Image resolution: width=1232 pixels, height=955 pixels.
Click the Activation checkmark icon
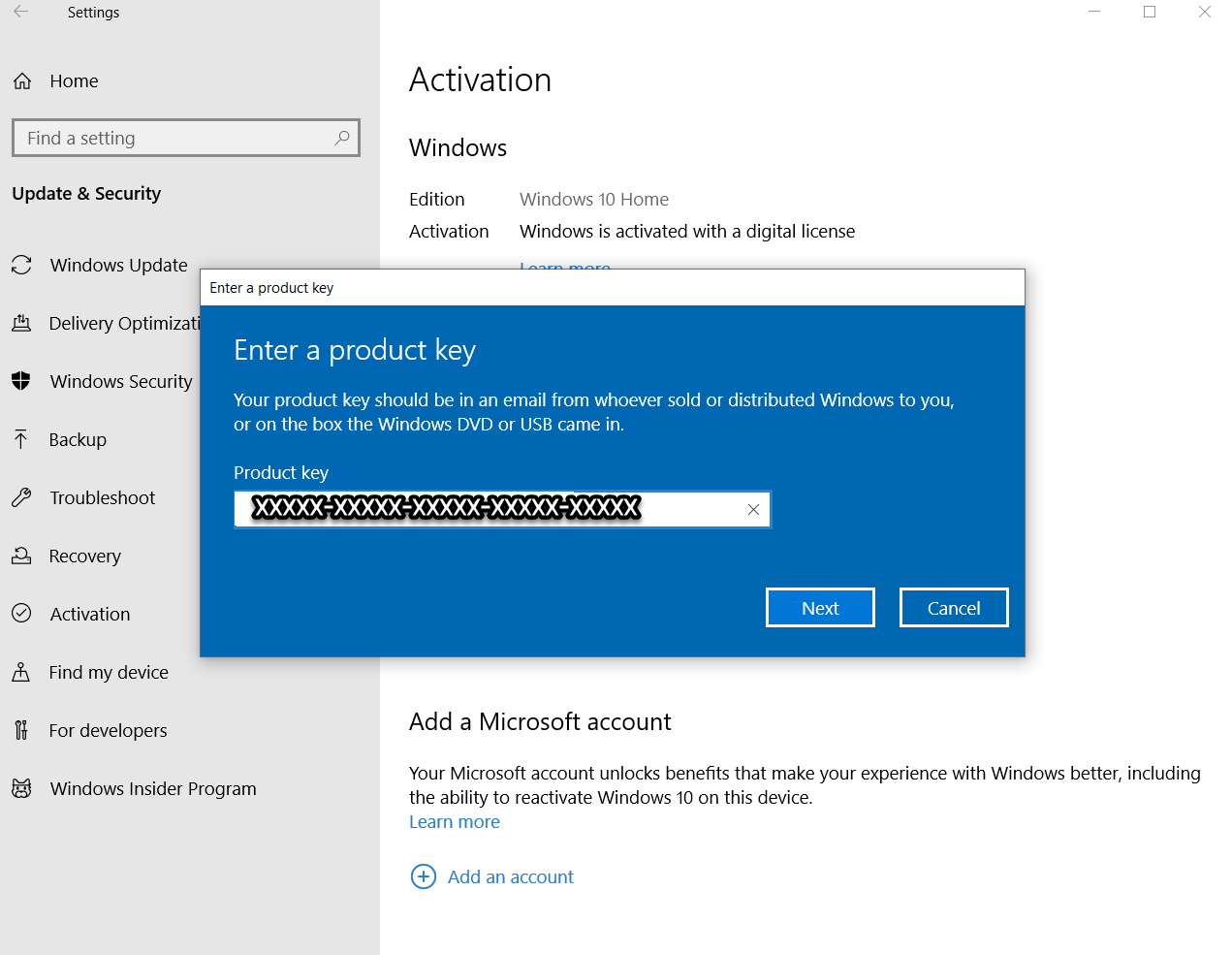tap(21, 614)
